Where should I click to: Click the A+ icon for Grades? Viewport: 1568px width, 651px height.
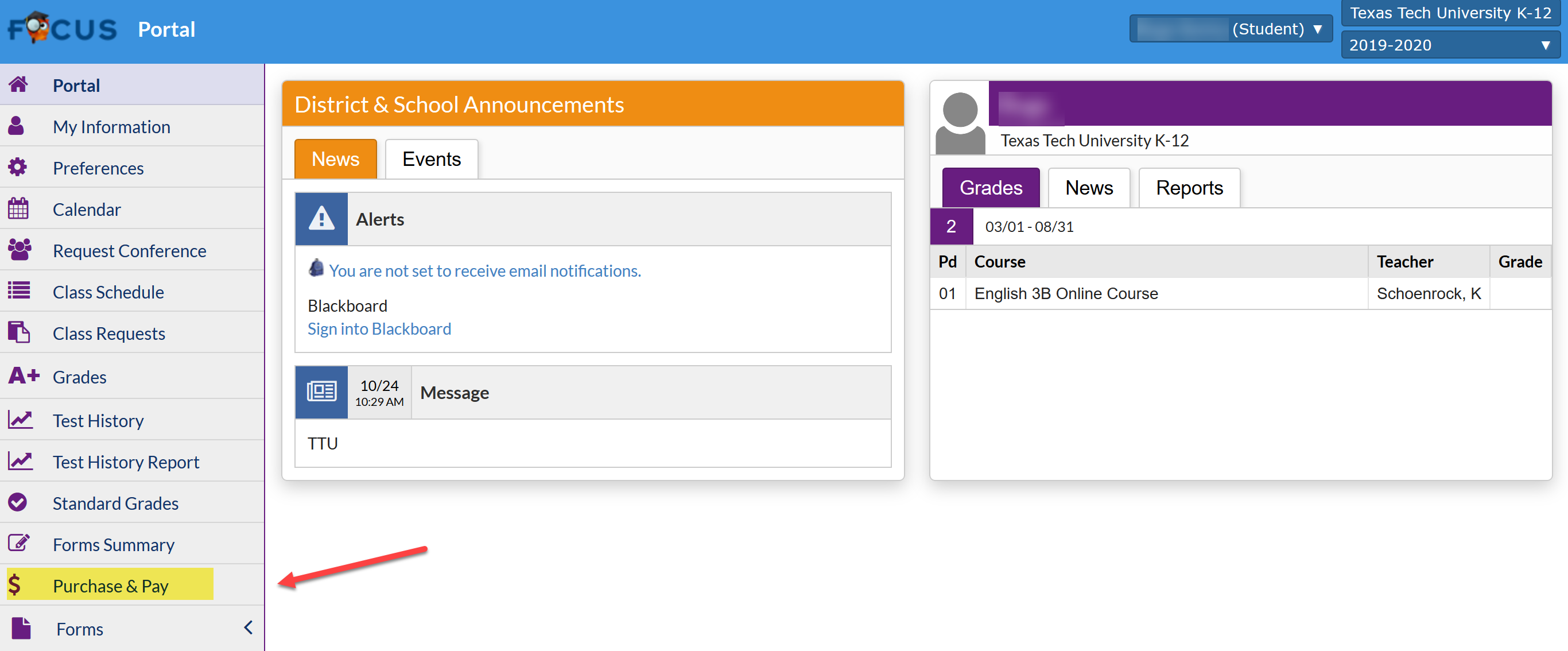tap(24, 375)
